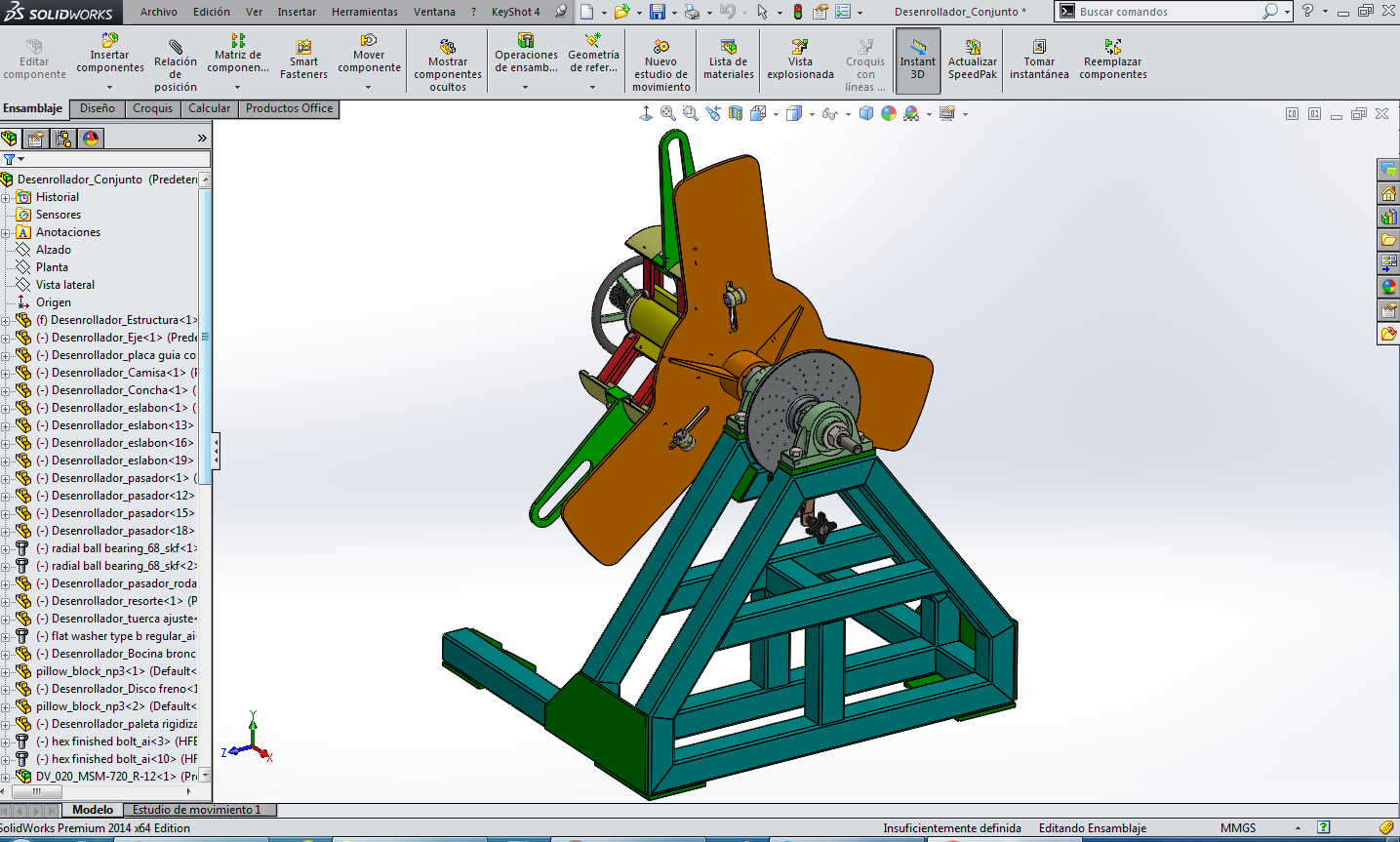Image resolution: width=1400 pixels, height=842 pixels.
Task: Expand Operaciones de ensamblaje dropdown
Action: (525, 87)
